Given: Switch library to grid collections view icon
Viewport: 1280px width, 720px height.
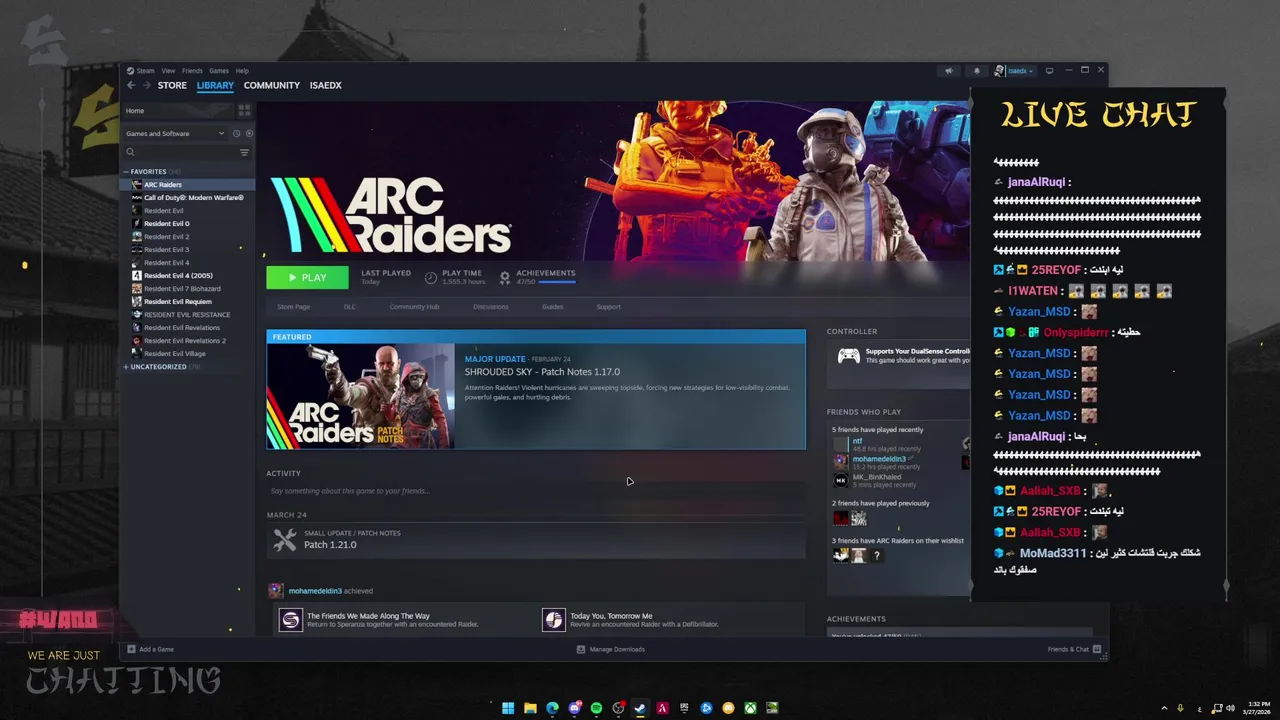Looking at the screenshot, I should [244, 110].
